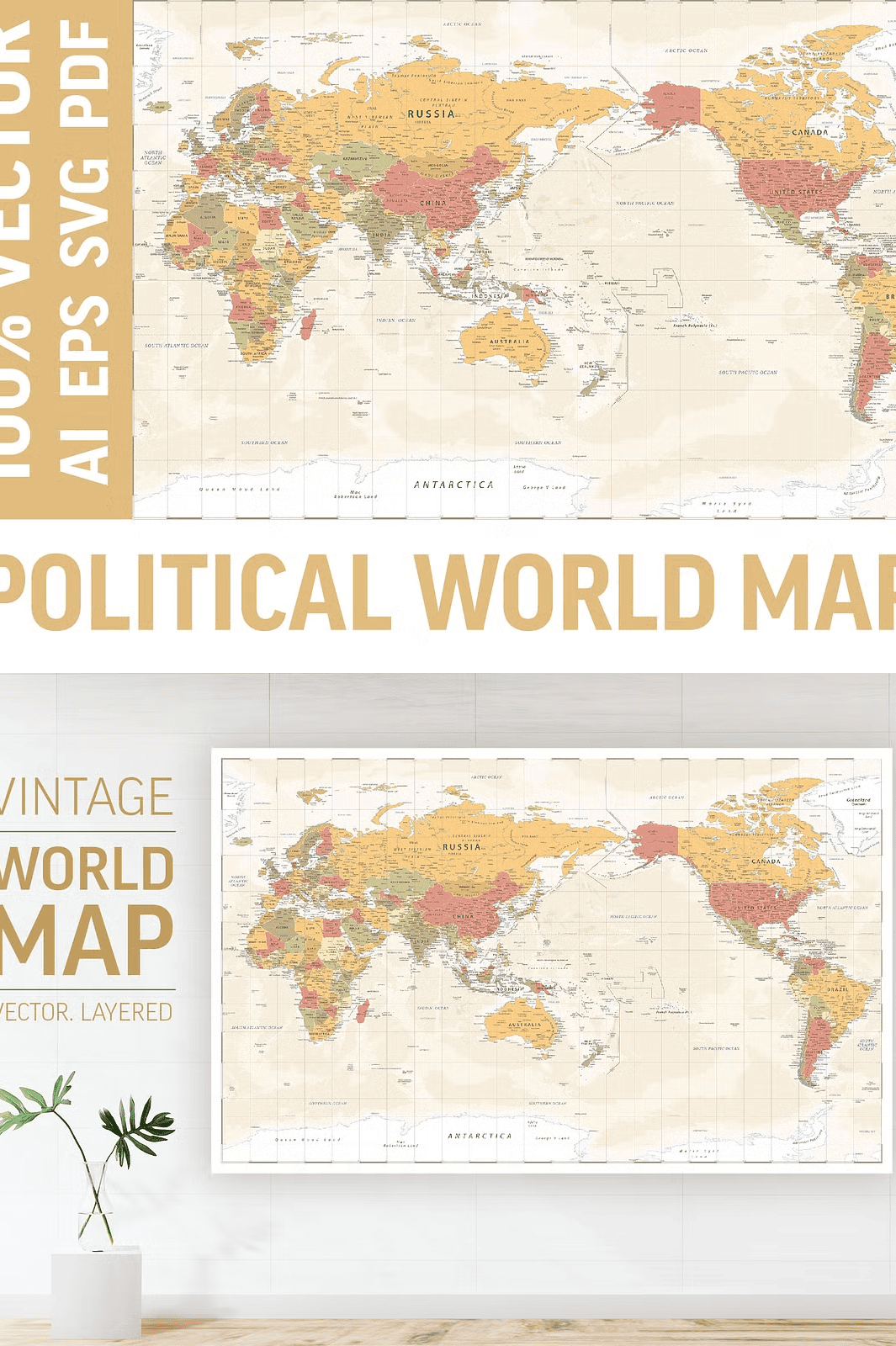Viewport: 896px width, 1346px height.
Task: Click the ANTARCTICA label on the top map
Action: 453,485
